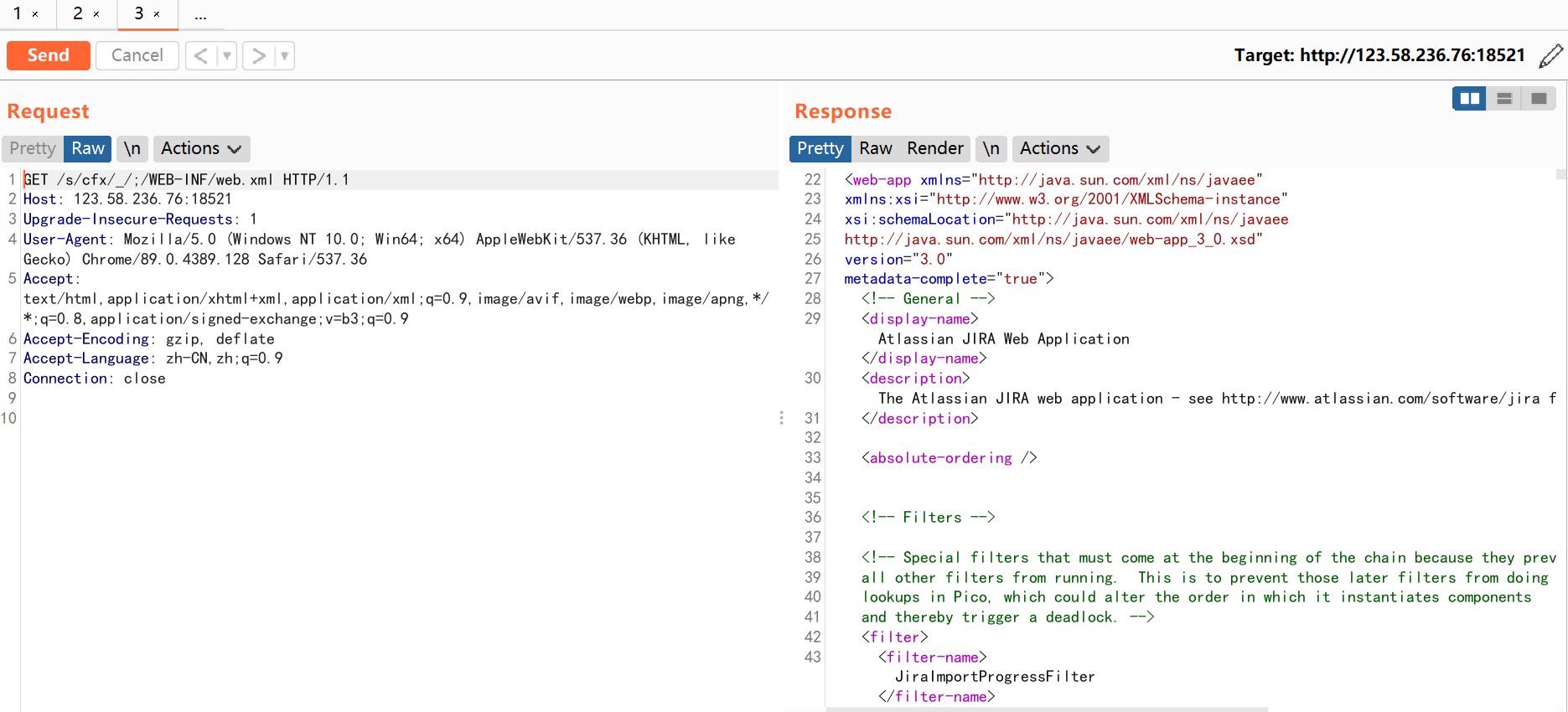
Task: Click the Response horizontal scrollbar
Action: coord(1046,709)
